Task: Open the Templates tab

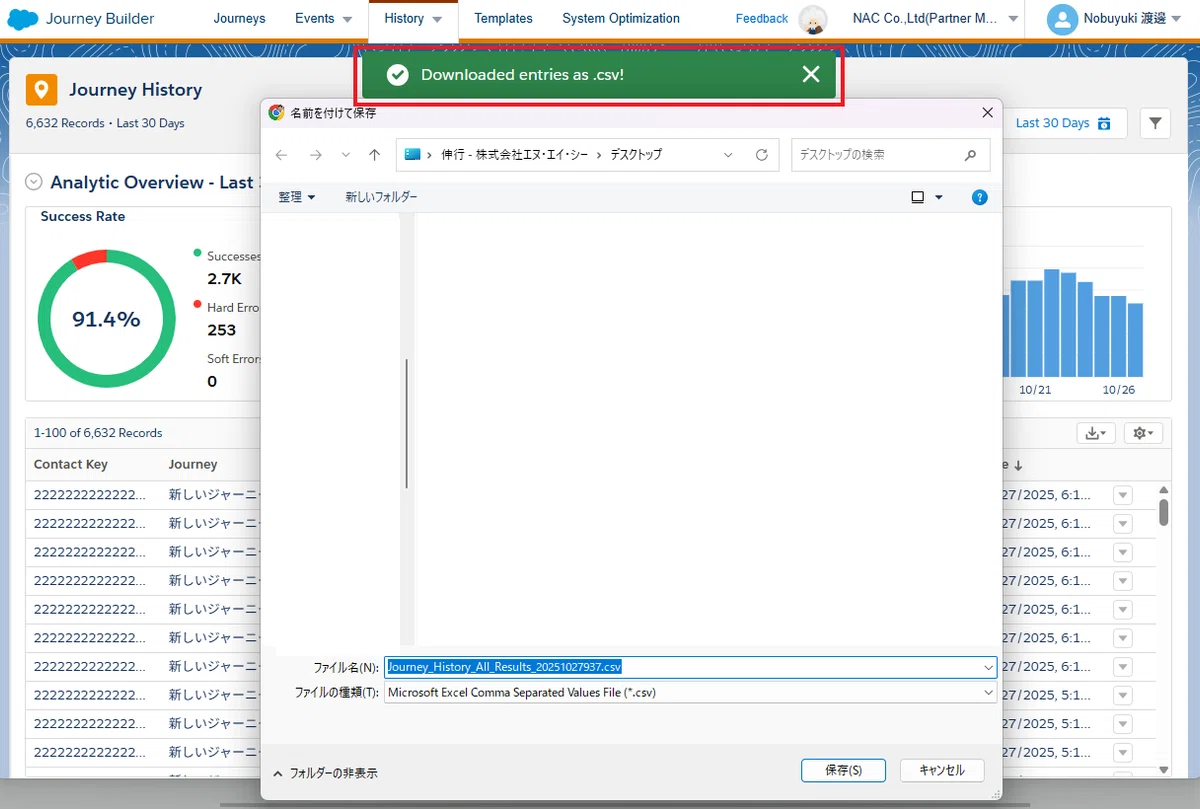Action: pos(503,18)
